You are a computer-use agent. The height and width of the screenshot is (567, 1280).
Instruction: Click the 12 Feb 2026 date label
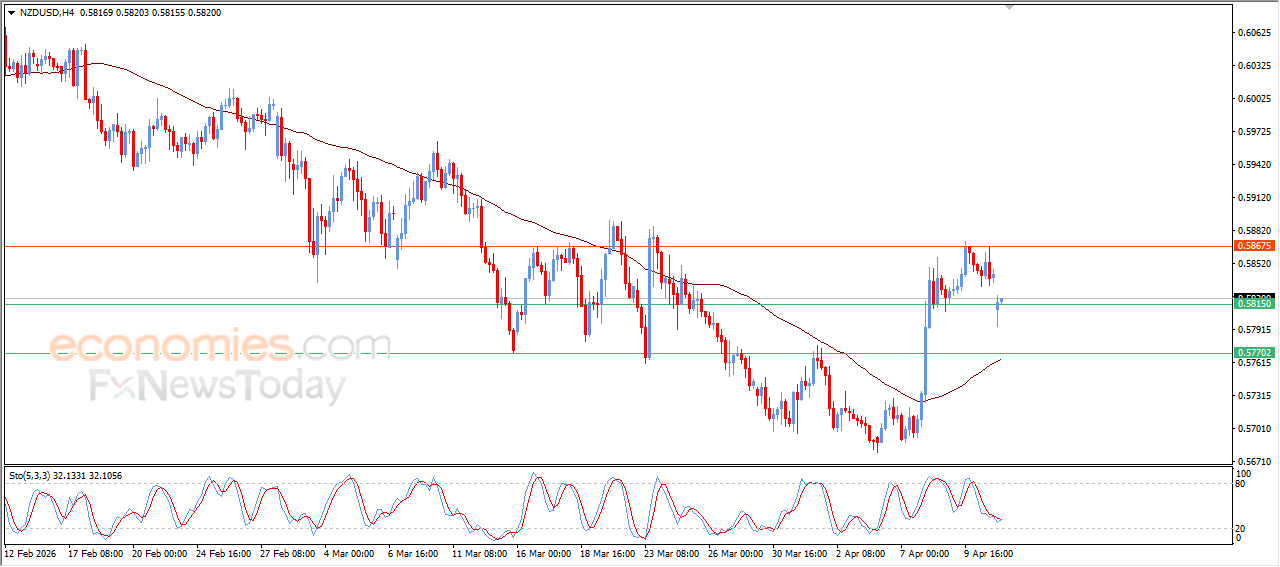[x=32, y=552]
